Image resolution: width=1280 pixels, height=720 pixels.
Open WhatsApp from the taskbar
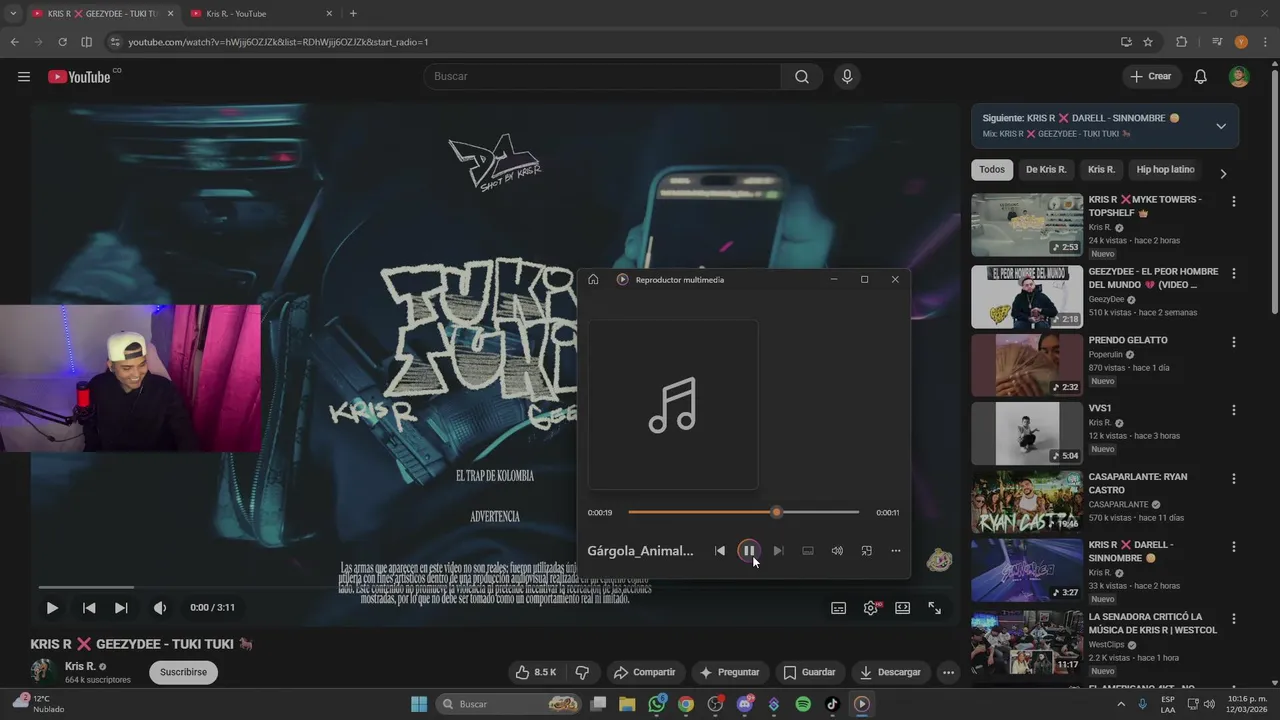click(x=657, y=704)
